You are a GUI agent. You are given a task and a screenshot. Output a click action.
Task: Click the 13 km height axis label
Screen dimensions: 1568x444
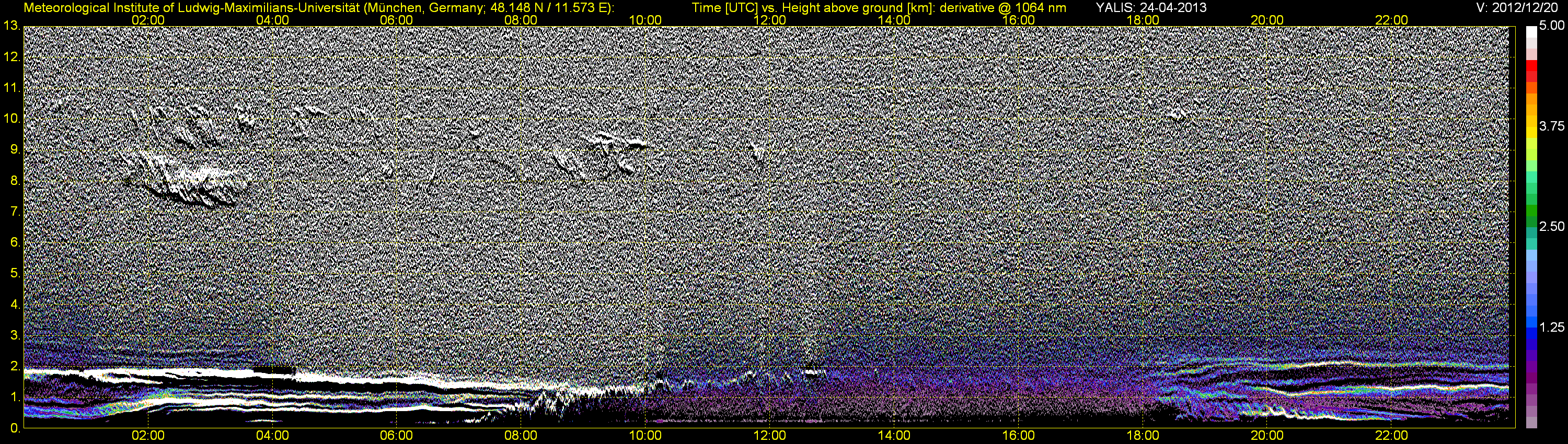click(x=11, y=26)
